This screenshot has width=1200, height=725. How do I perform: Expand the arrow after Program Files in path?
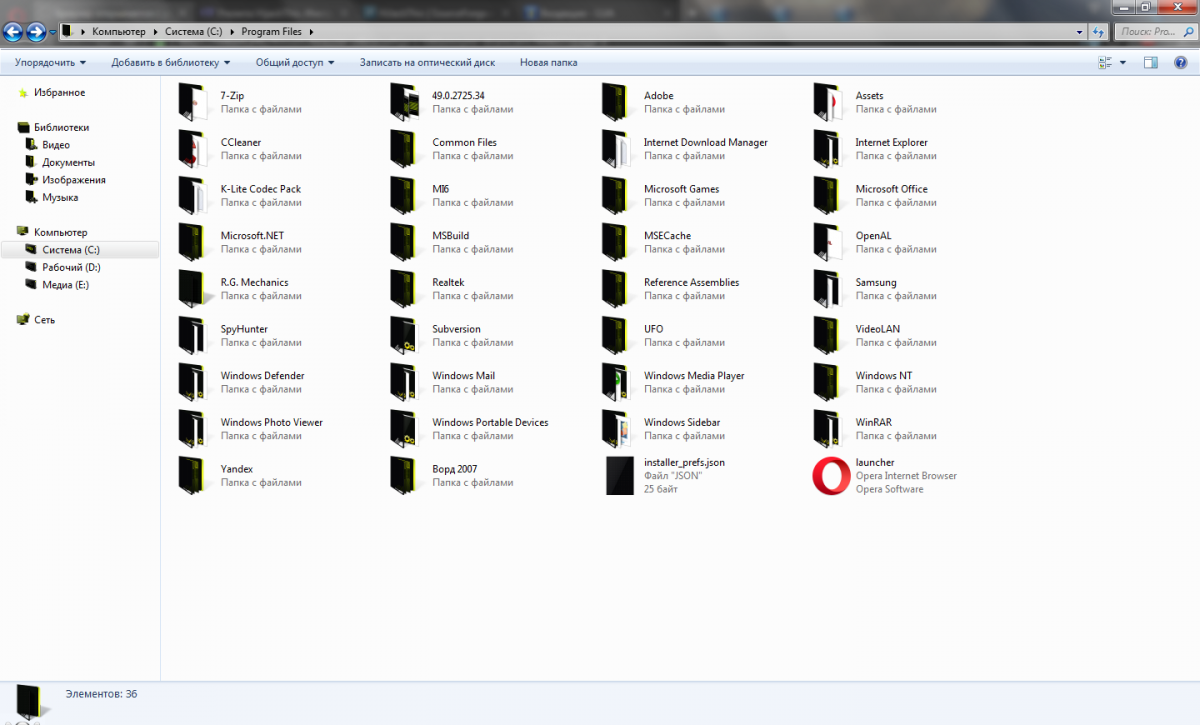click(x=311, y=32)
